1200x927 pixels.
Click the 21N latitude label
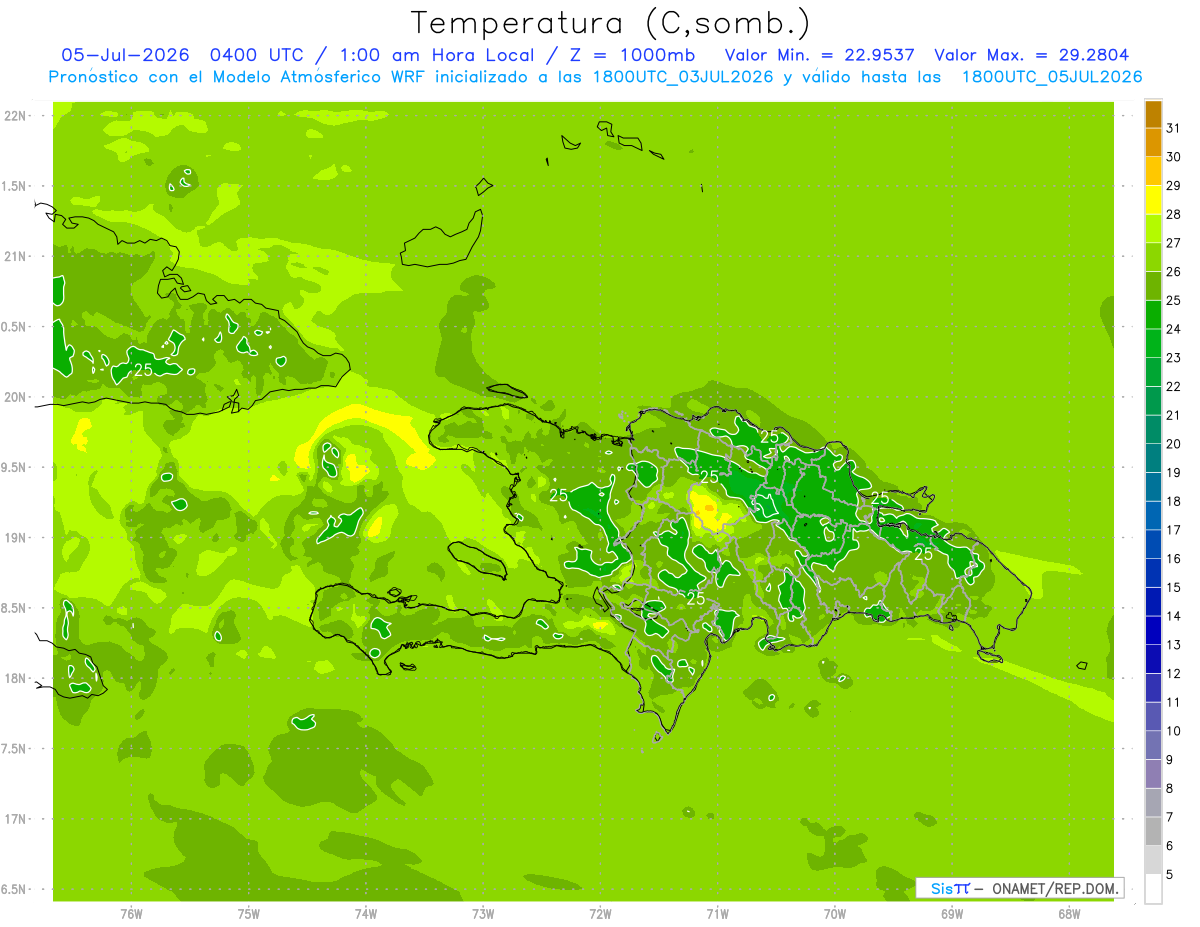pos(15,256)
